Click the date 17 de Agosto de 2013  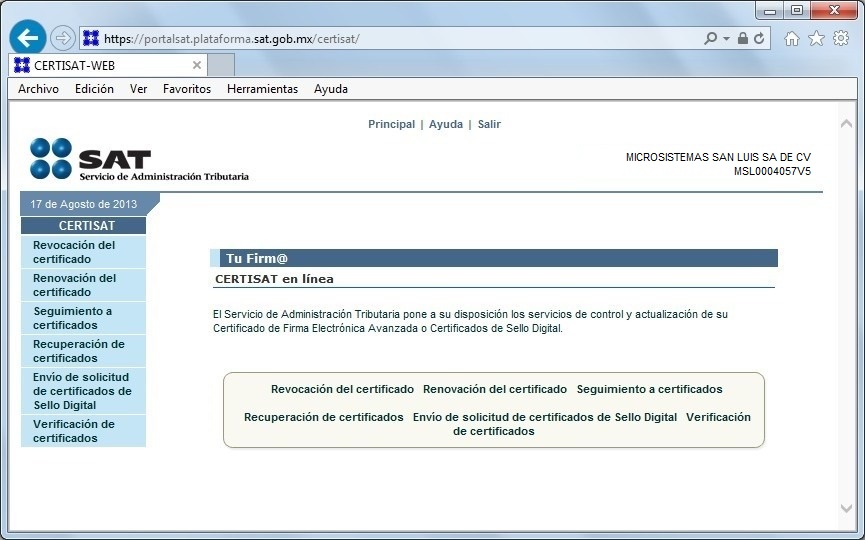click(83, 204)
